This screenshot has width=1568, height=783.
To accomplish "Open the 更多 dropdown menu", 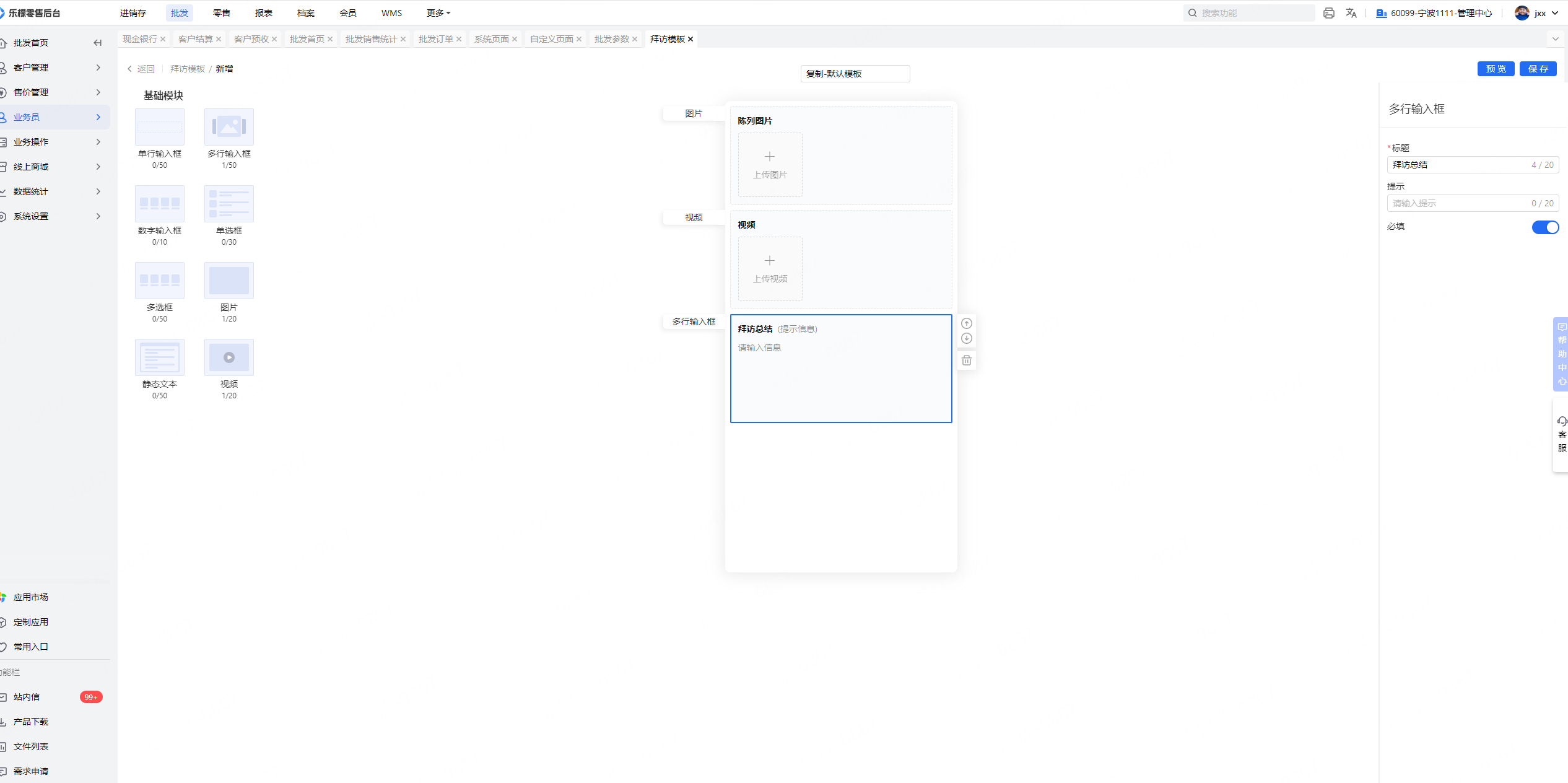I will coord(438,13).
